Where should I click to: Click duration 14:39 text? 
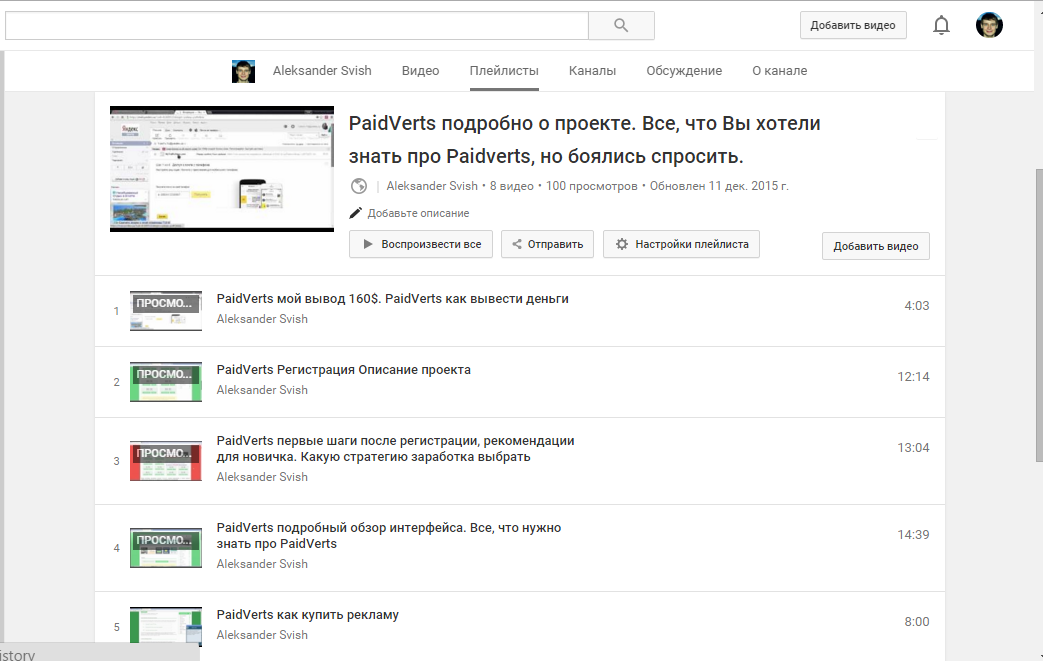[x=913, y=535]
